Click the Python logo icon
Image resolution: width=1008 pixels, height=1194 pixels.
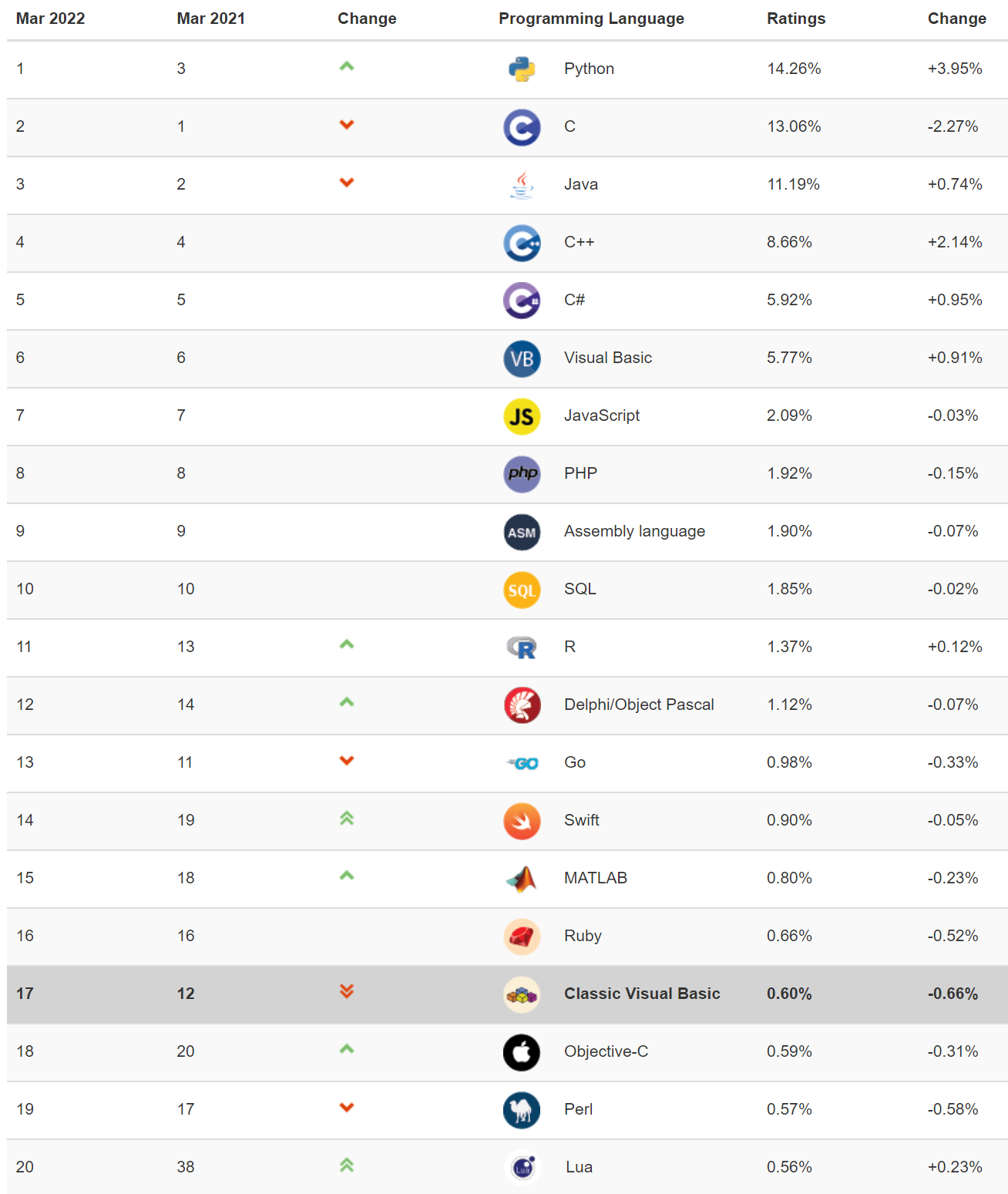[522, 69]
